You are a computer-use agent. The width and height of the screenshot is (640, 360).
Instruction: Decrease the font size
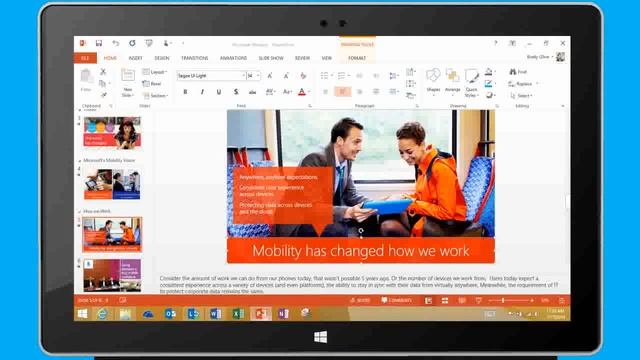286,76
